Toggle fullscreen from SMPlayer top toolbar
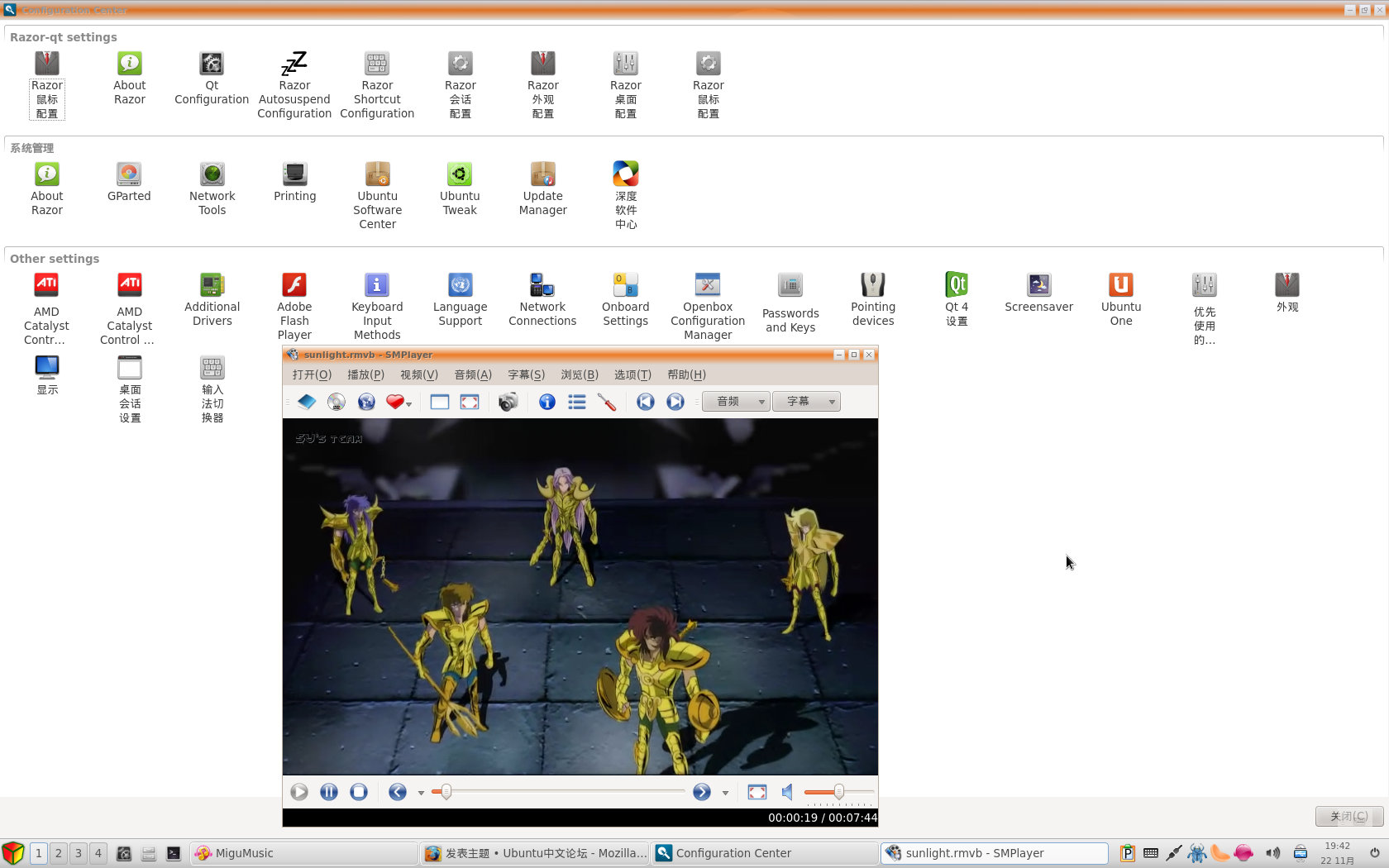 pos(470,402)
